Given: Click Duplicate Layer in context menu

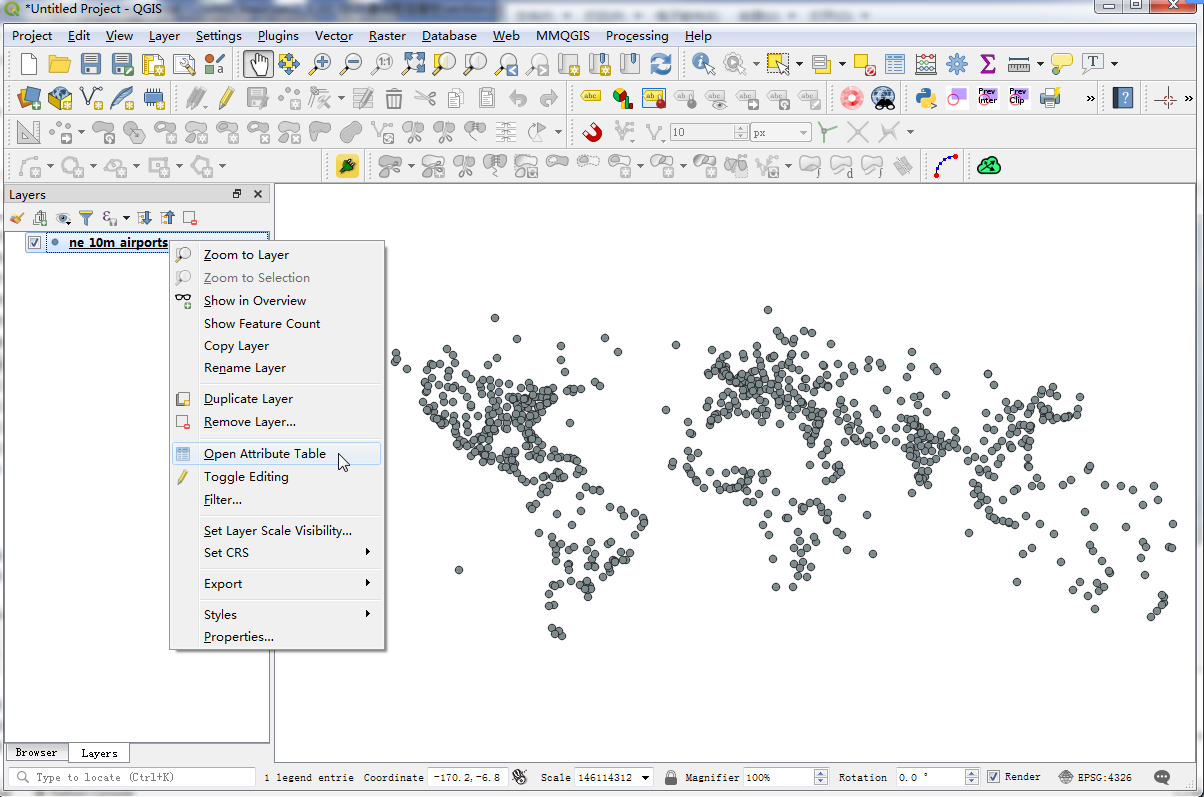Looking at the screenshot, I should click(x=277, y=399).
